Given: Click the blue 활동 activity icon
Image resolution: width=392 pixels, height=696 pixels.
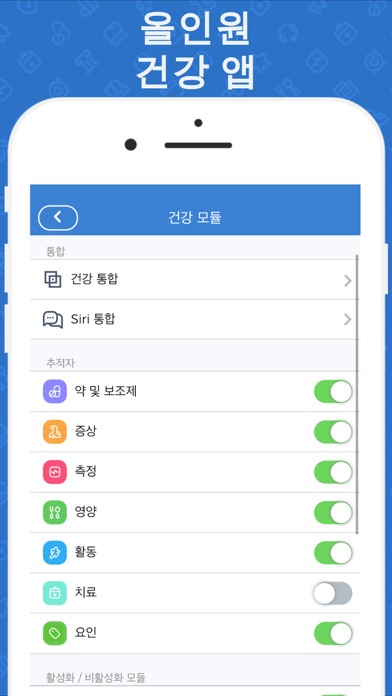Looking at the screenshot, I should tap(55, 553).
